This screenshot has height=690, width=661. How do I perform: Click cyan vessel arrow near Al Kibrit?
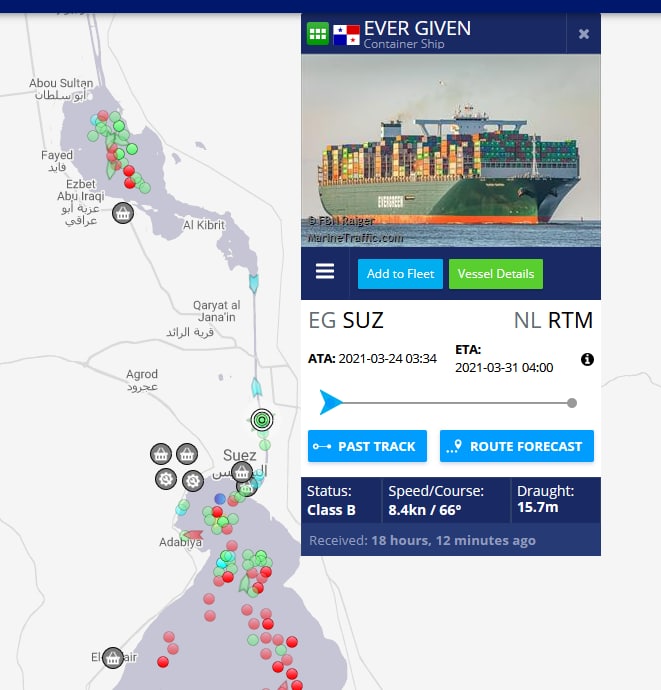pyautogui.click(x=254, y=283)
